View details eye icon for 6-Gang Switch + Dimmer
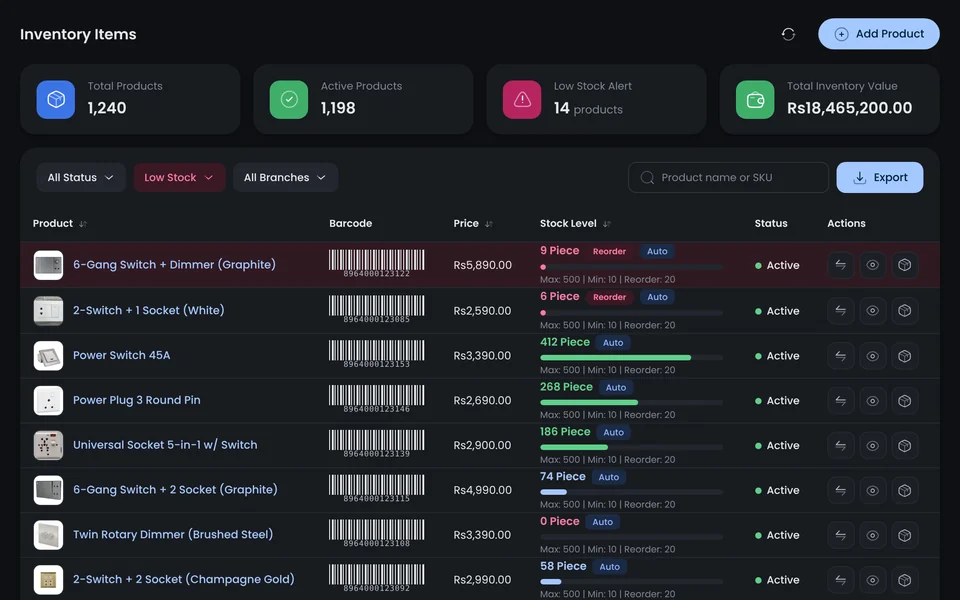Viewport: 960px width, 600px height. [x=872, y=265]
